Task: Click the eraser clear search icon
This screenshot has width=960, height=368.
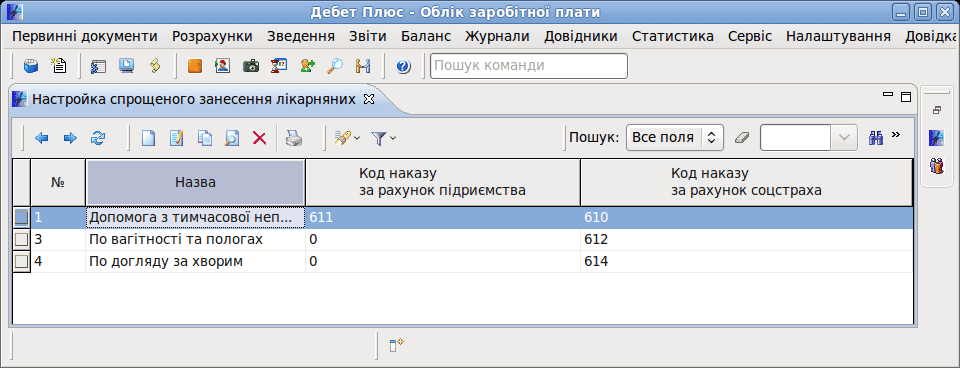Action: (741, 138)
